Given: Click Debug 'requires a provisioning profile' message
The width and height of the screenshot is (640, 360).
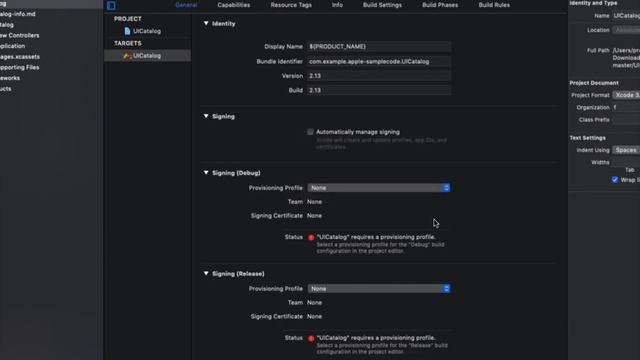Looking at the screenshot, I should click(x=376, y=237).
